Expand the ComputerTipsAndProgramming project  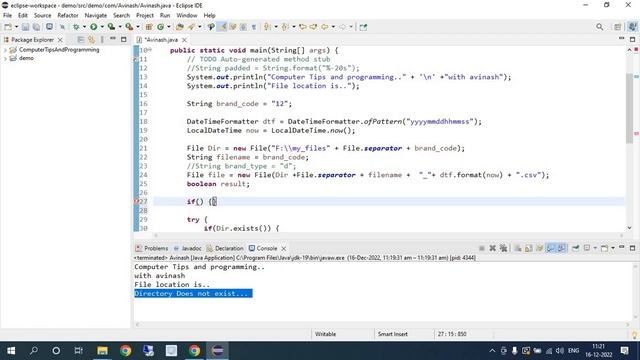(x=5, y=50)
